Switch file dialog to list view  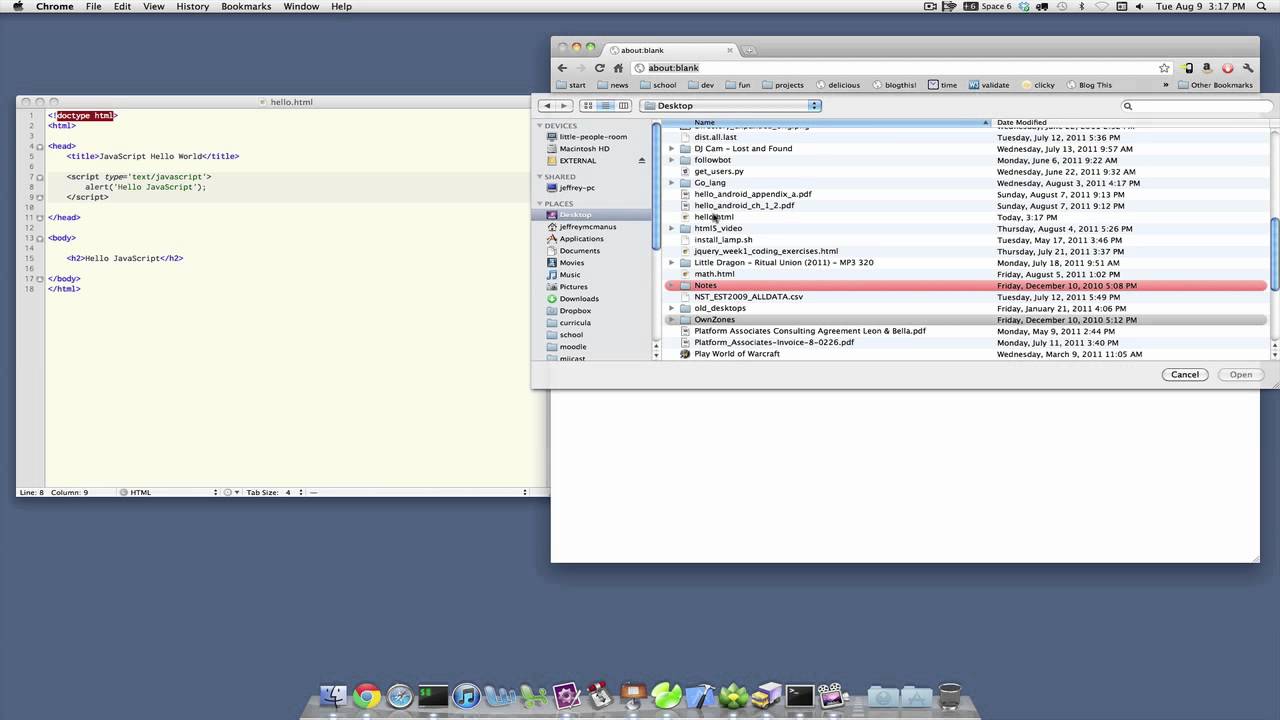point(606,106)
